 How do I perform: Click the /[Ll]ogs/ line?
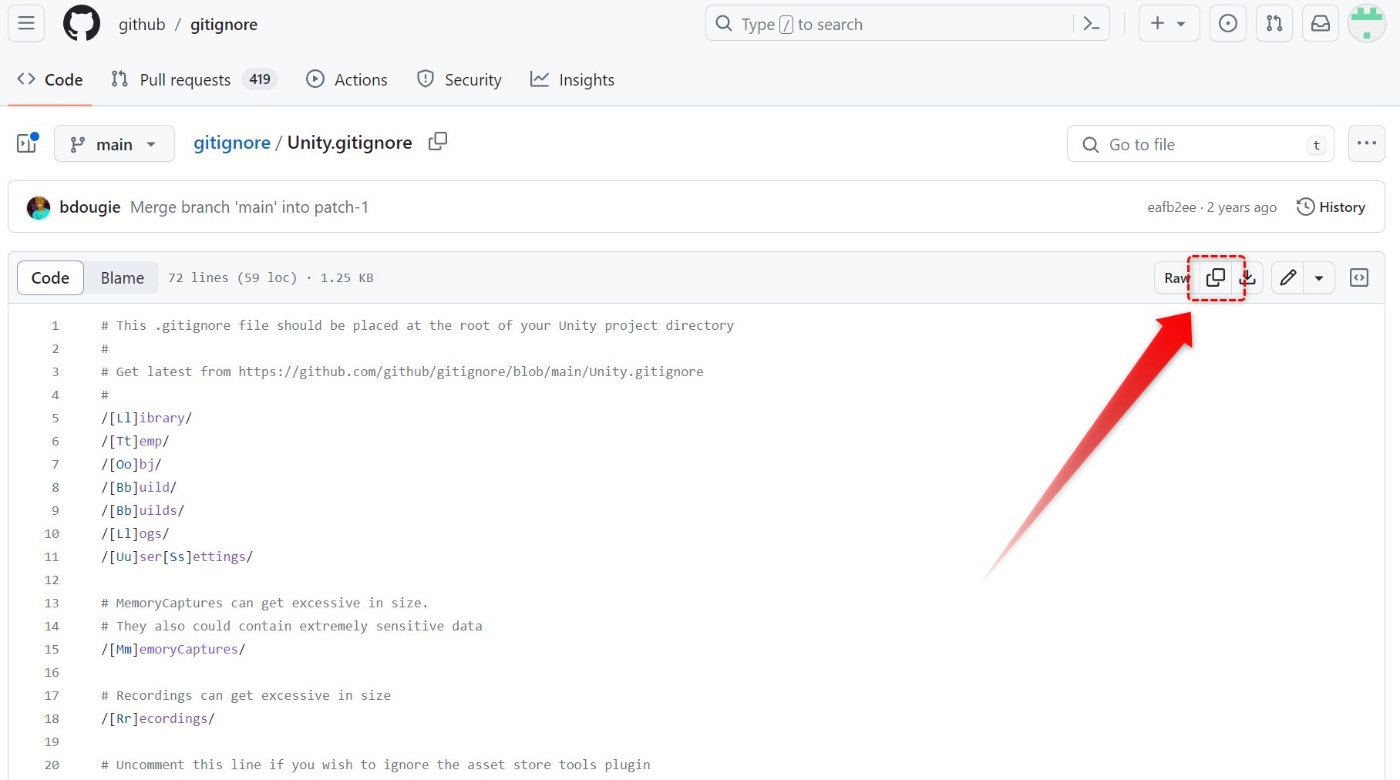pyautogui.click(x=135, y=533)
